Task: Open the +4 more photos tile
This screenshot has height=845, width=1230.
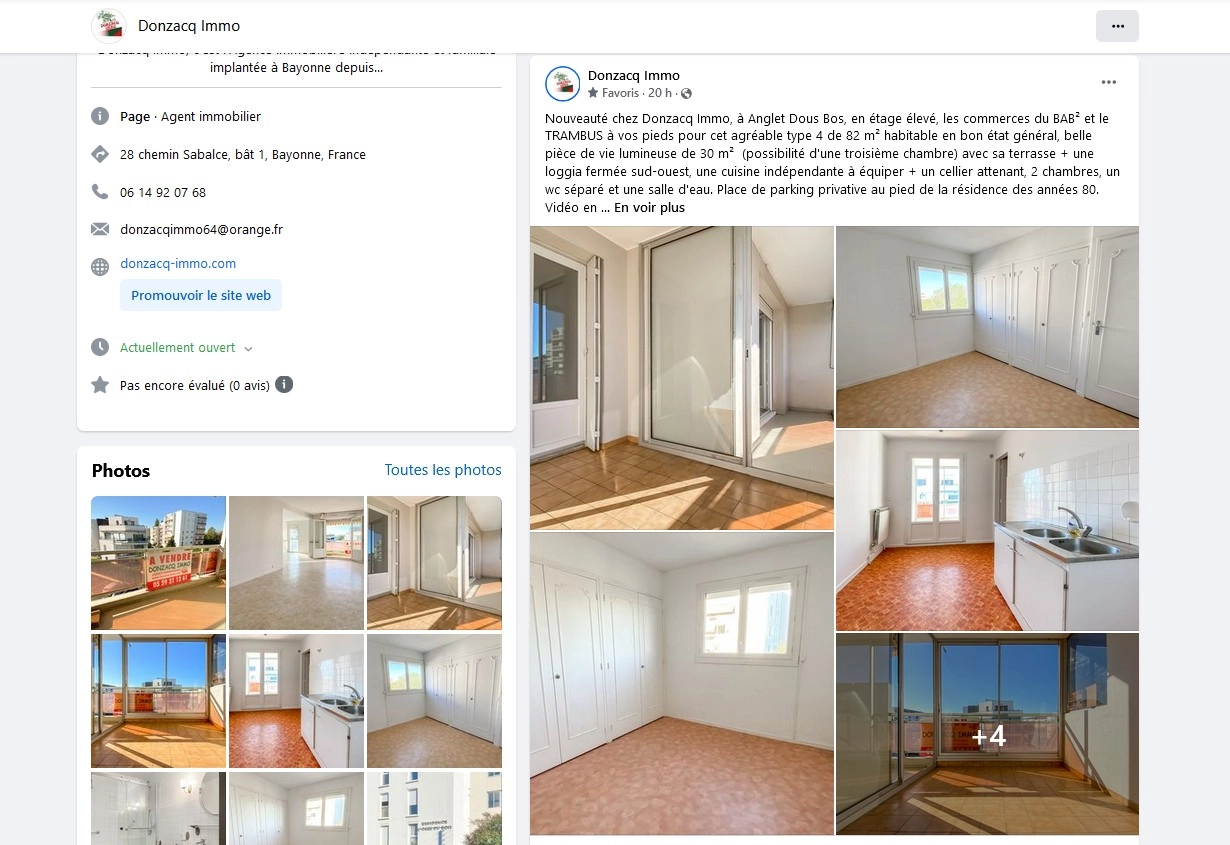Action: [988, 734]
